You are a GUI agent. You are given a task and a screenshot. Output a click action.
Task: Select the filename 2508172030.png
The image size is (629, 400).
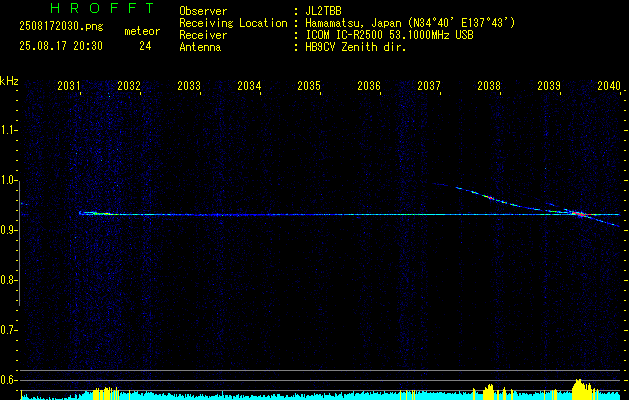tap(61, 27)
